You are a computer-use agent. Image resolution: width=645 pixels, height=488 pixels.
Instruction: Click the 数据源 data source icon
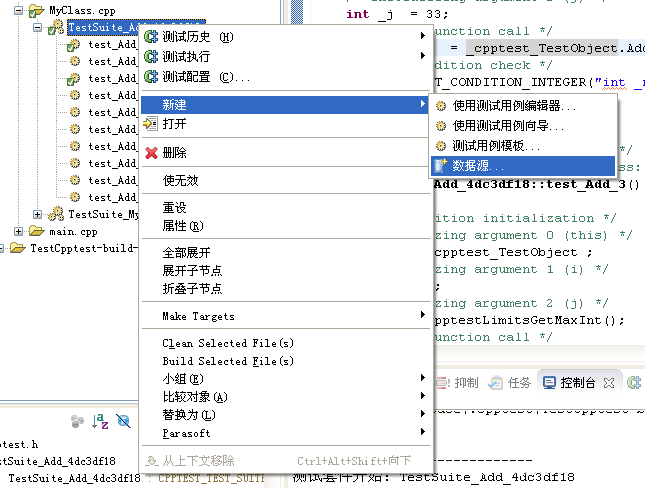(441, 165)
